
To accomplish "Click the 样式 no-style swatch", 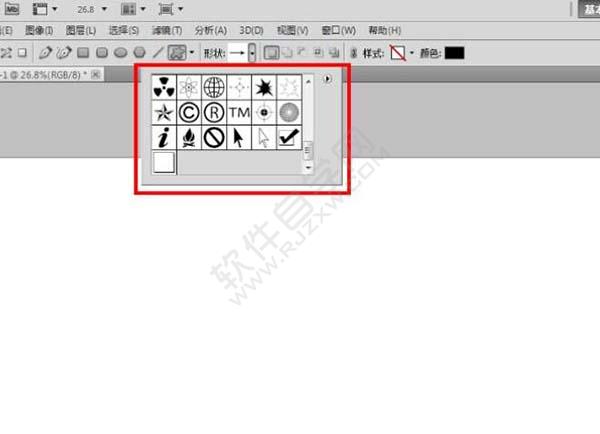I will (x=398, y=53).
